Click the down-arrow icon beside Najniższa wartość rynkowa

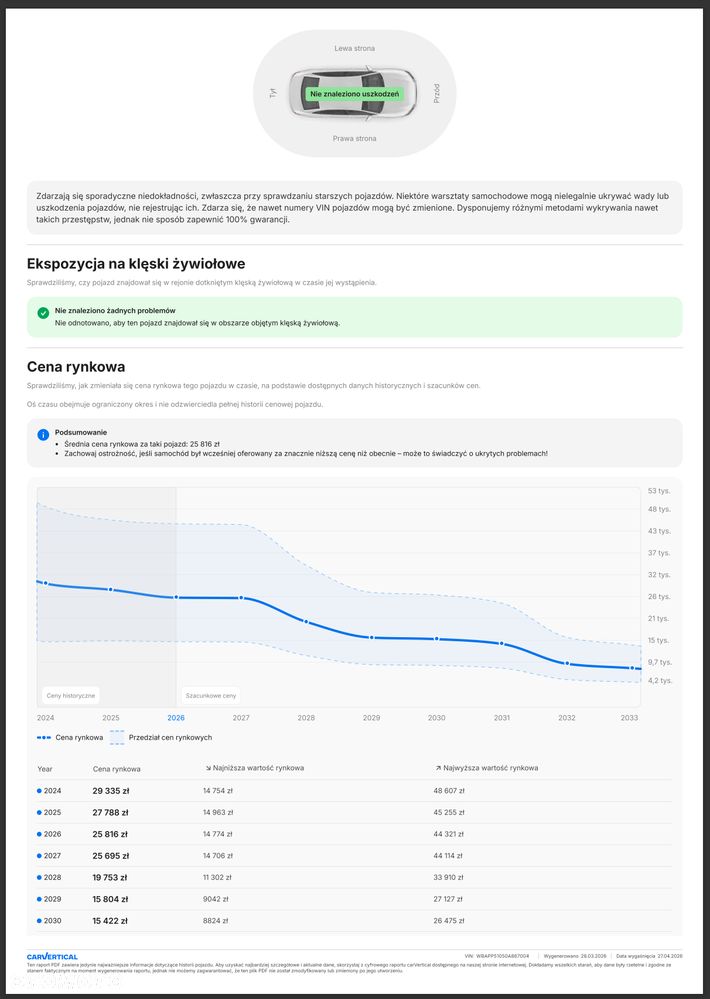[207, 768]
